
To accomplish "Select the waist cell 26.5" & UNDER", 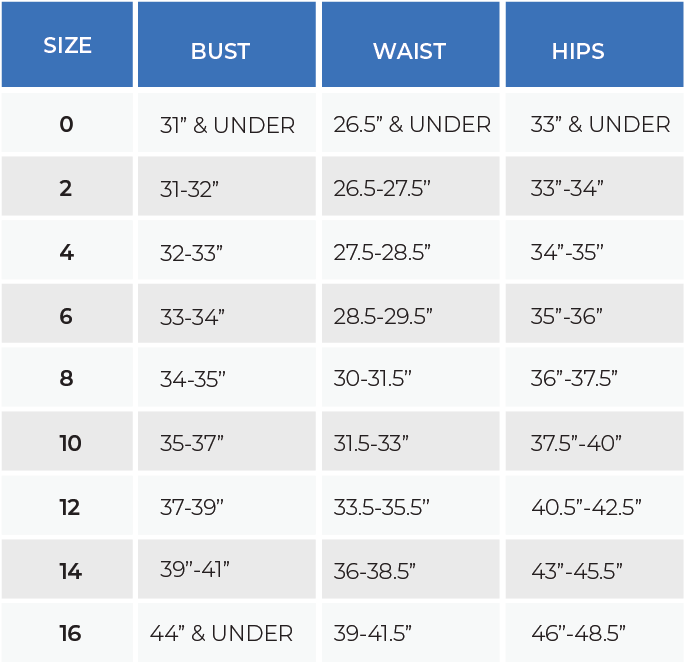I will 412,125.
